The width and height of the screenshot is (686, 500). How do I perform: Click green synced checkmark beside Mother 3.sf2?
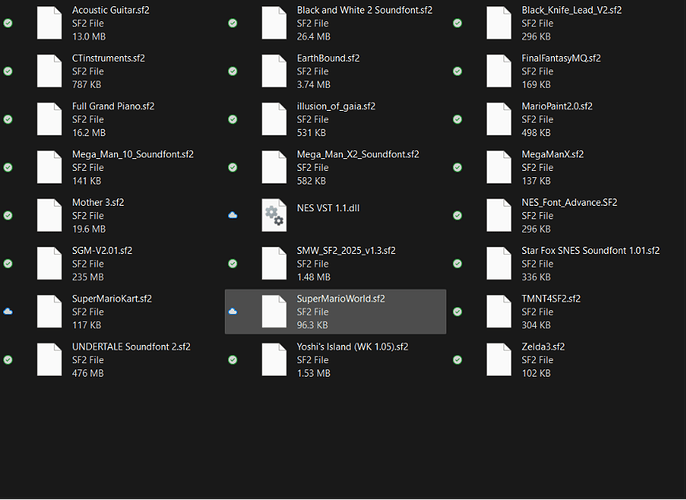pyautogui.click(x=8, y=215)
